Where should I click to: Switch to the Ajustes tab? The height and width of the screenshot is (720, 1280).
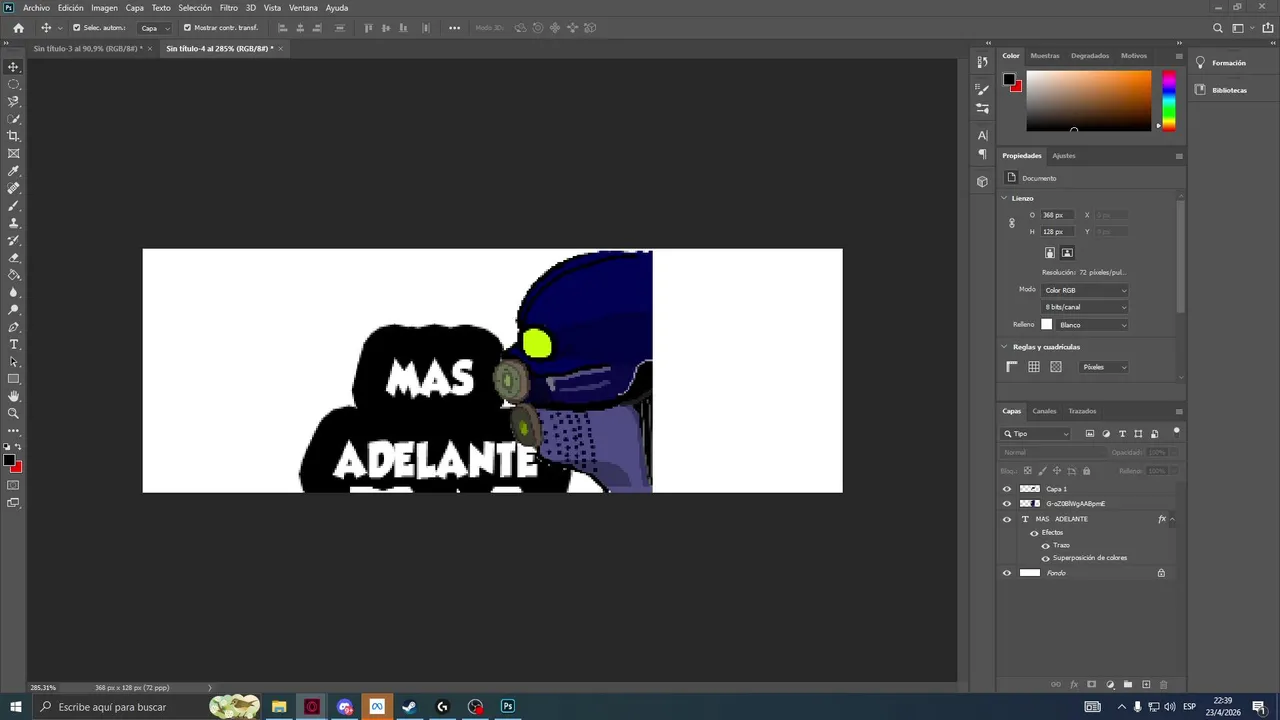1064,156
